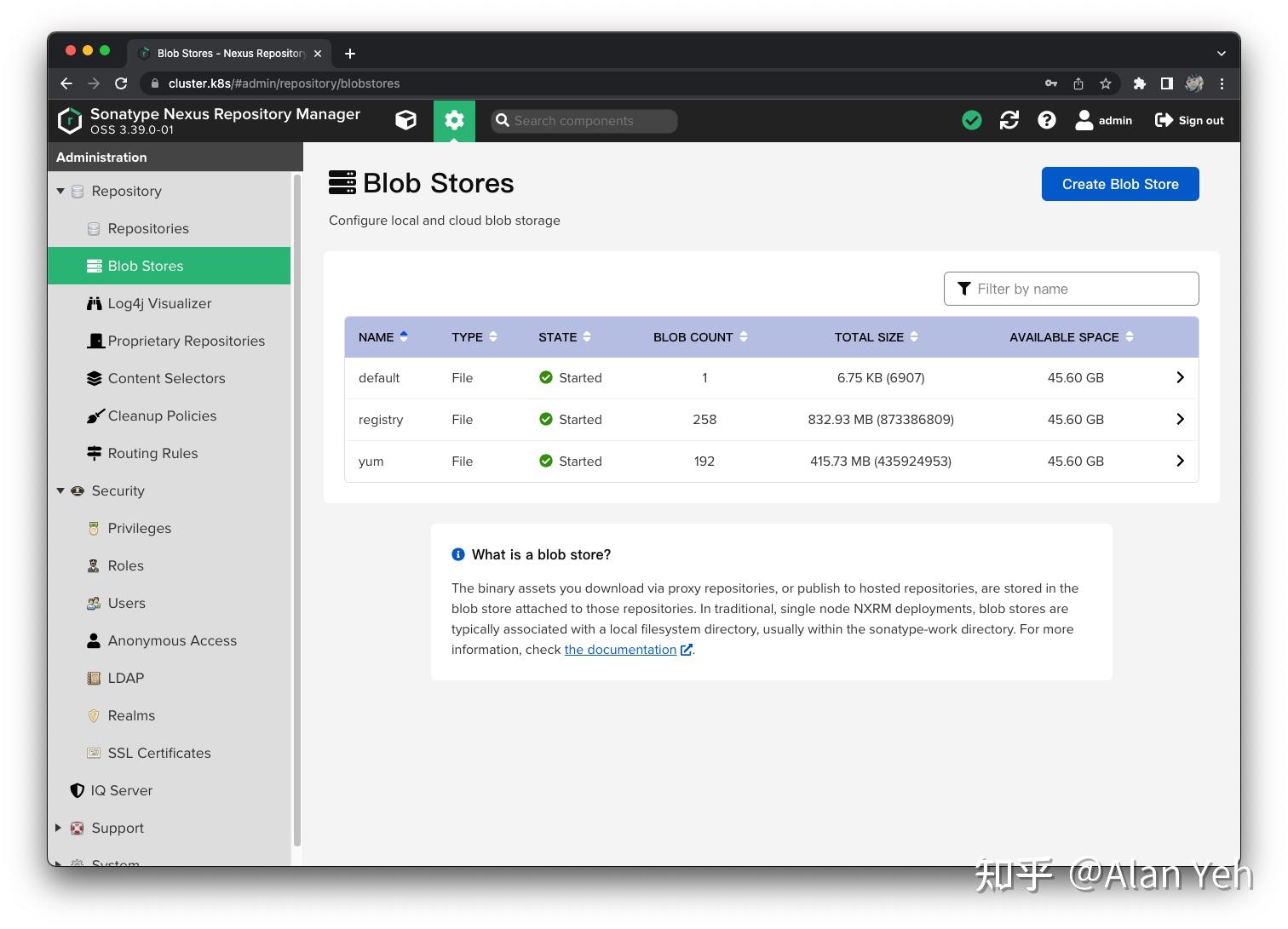This screenshot has height=929, width=1288.
Task: Click the Administration gear icon
Action: [x=454, y=120]
